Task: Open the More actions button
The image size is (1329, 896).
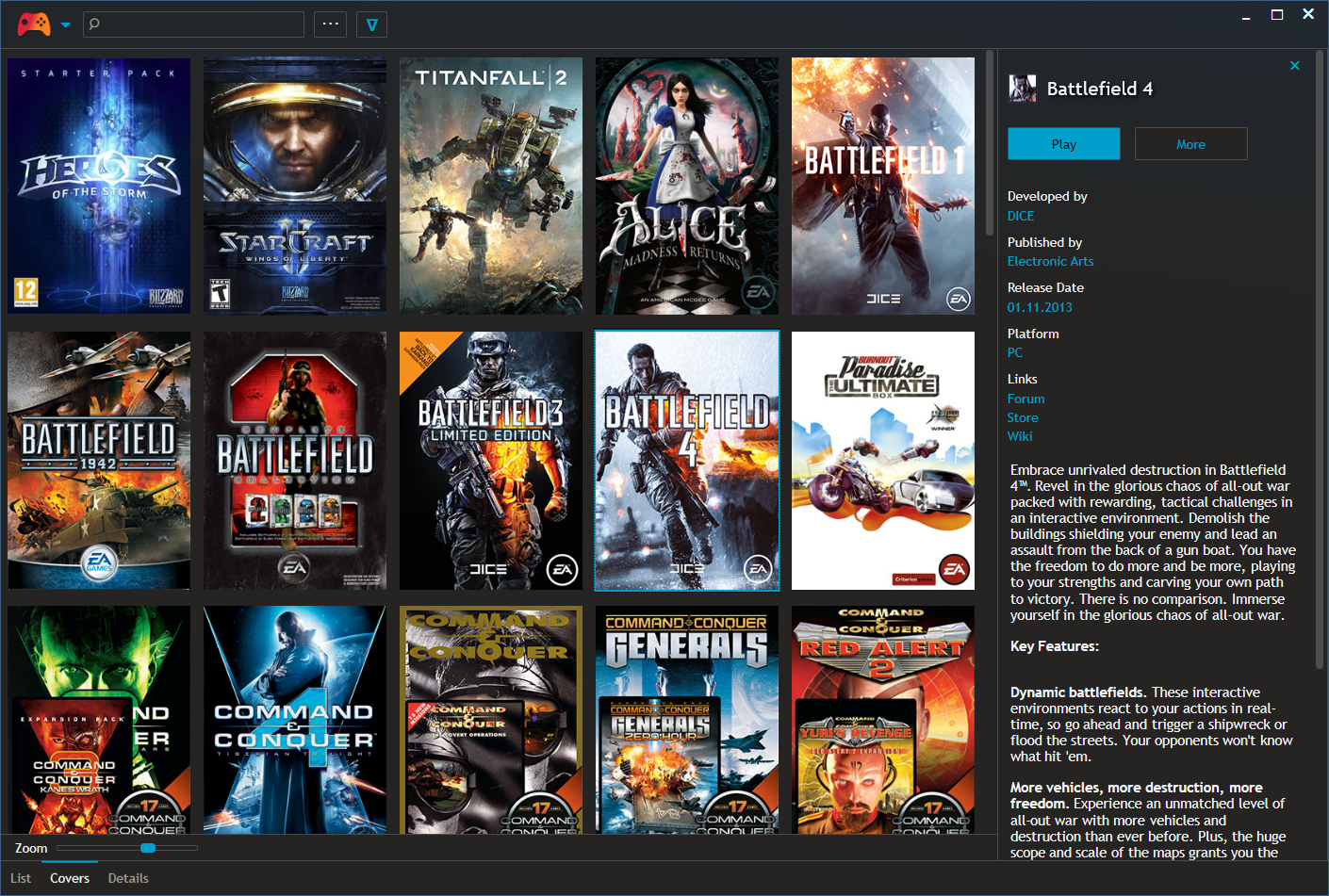Action: point(1191,144)
